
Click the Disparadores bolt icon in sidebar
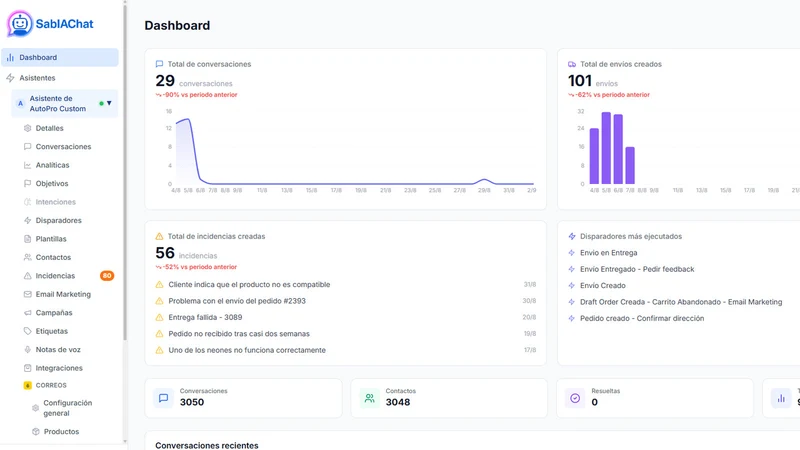click(28, 220)
